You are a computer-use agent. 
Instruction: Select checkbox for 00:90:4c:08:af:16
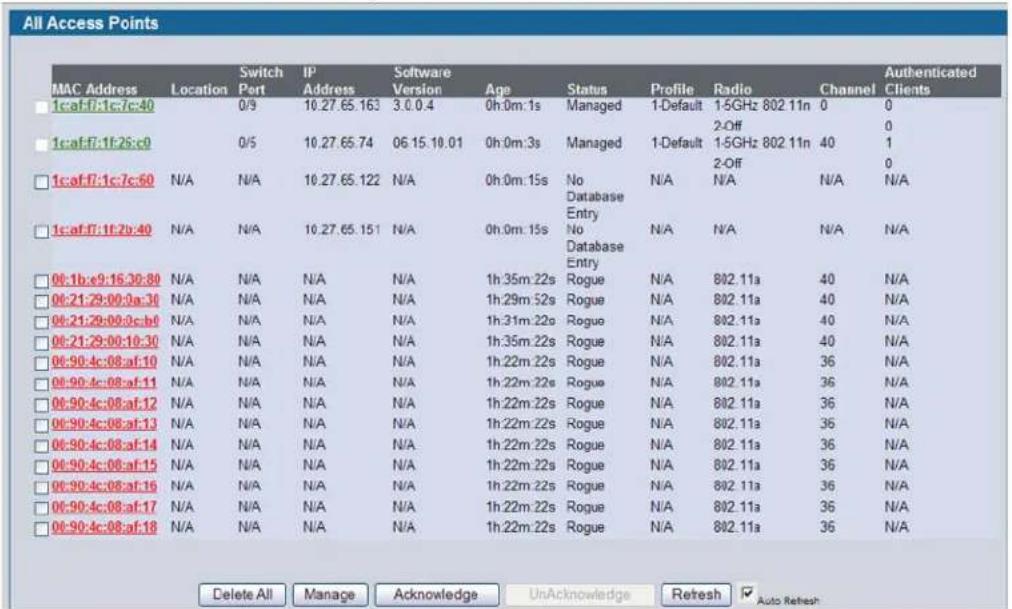[x=41, y=487]
